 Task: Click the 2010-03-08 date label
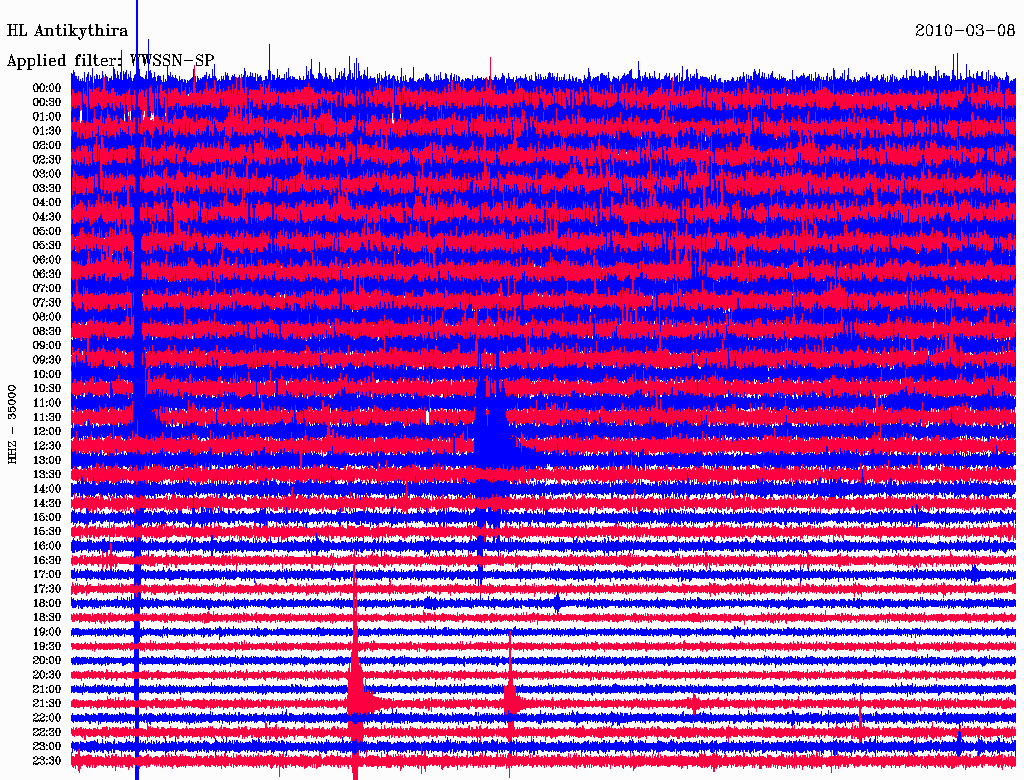pyautogui.click(x=965, y=31)
